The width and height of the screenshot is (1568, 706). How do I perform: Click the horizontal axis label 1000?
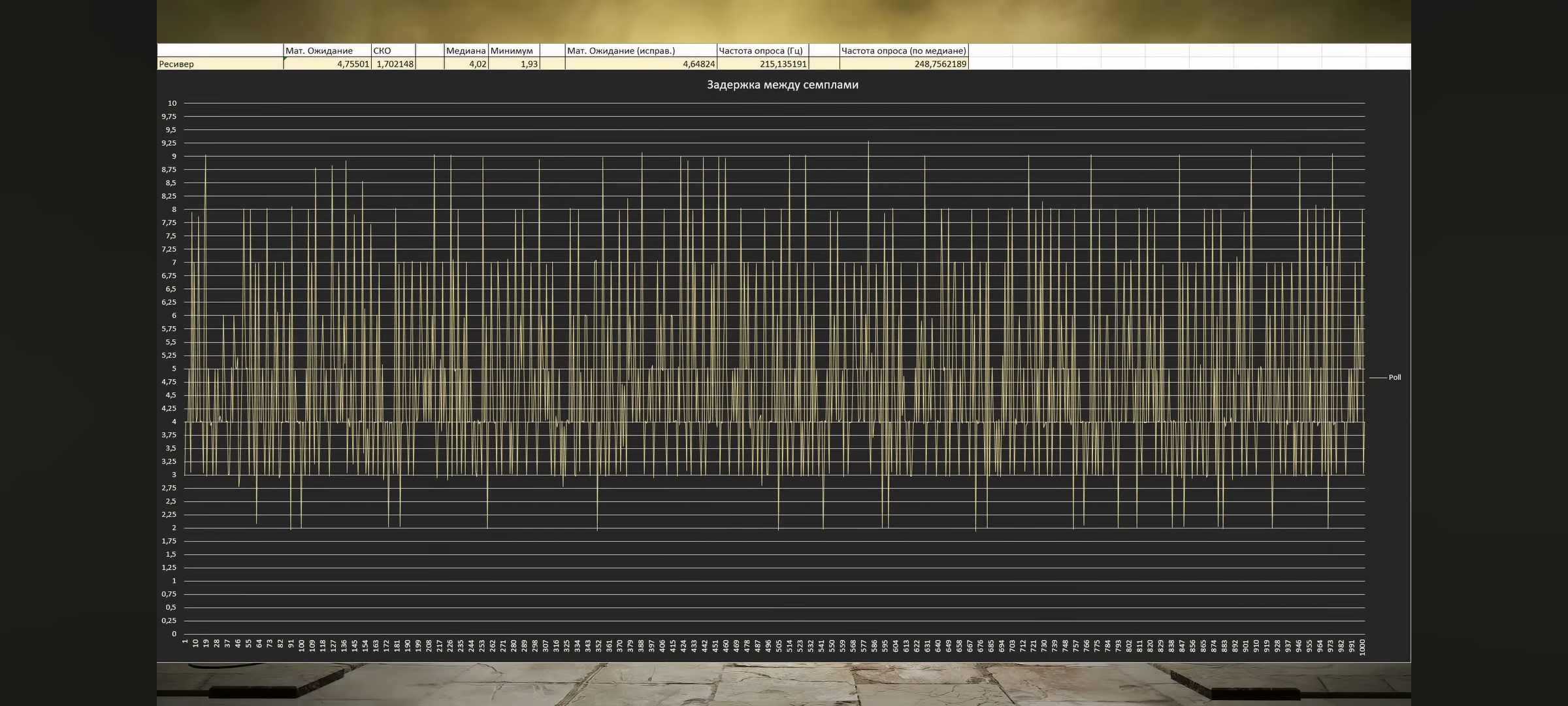pyautogui.click(x=1362, y=647)
